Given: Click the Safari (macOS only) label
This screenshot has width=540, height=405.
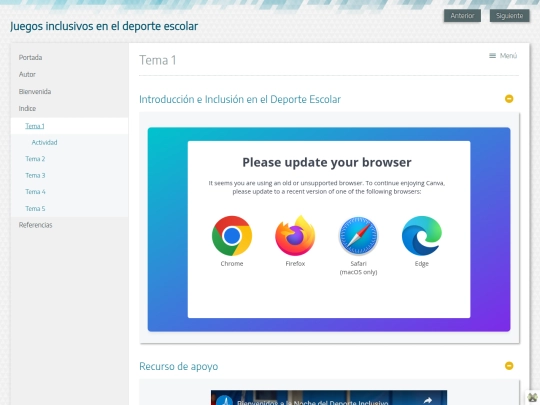Looking at the screenshot, I should coord(358,268).
